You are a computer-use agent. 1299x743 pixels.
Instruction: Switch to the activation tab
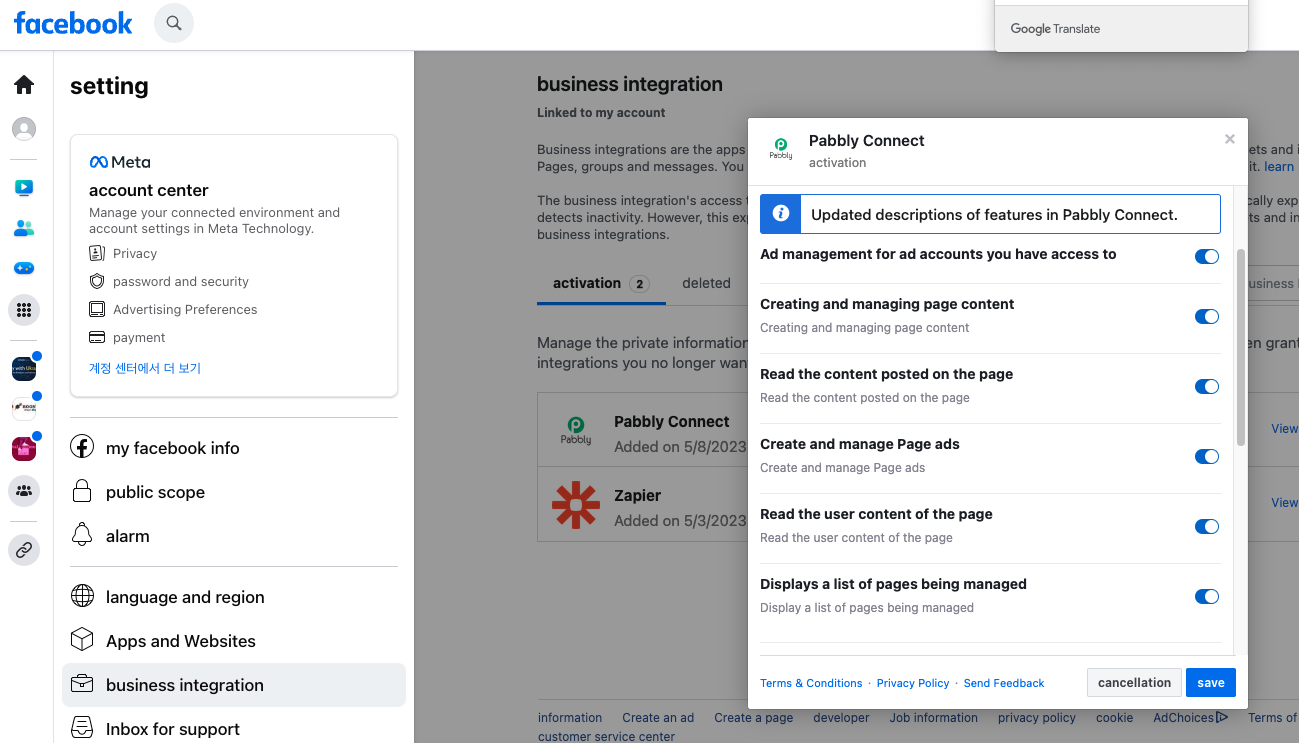coord(601,283)
